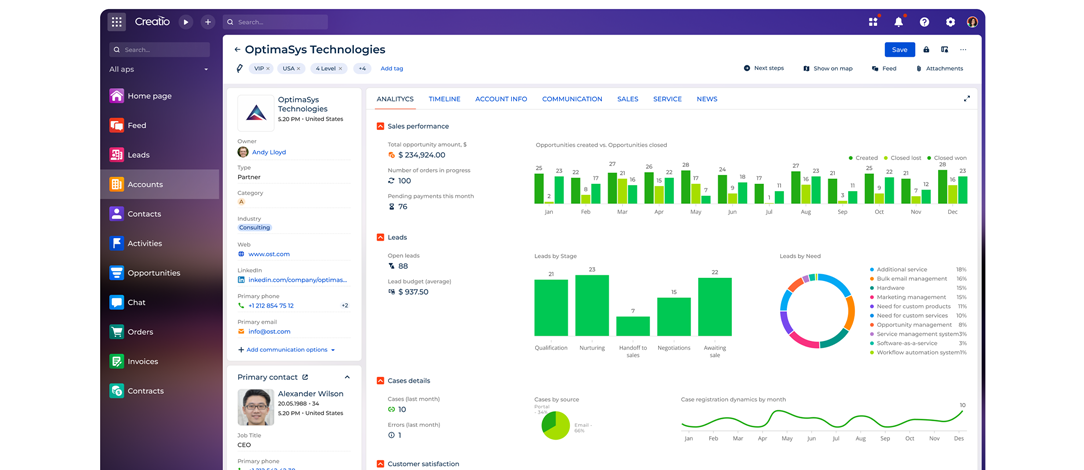This screenshot has width=1084, height=470.
Task: Remove the VIP tag
Action: point(268,68)
